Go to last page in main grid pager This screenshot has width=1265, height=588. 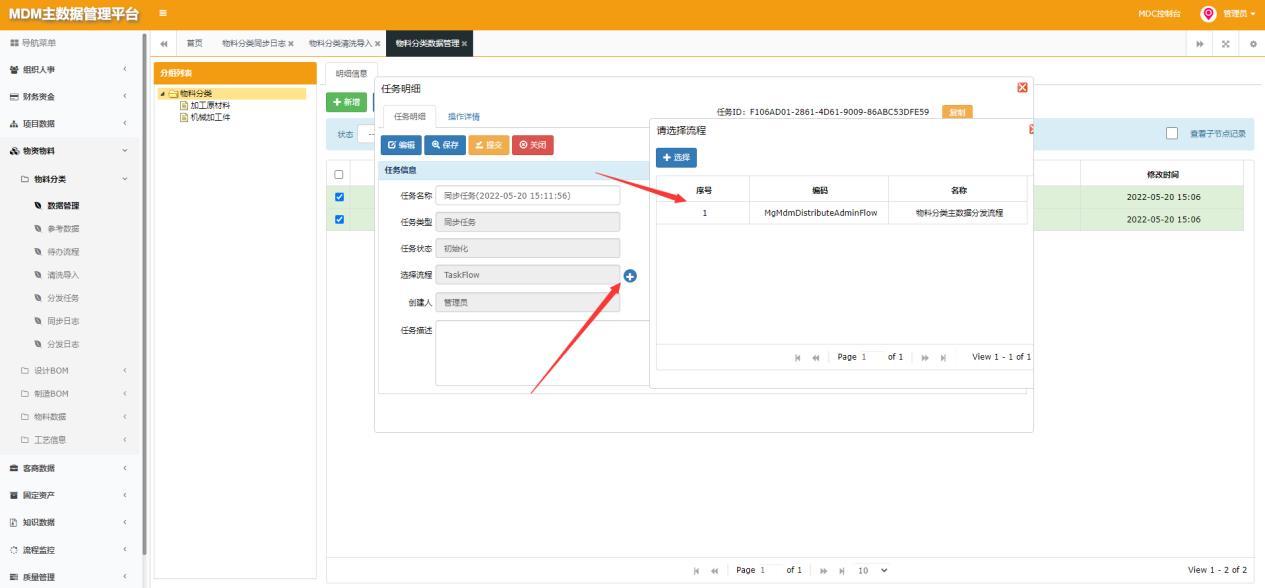pyautogui.click(x=842, y=571)
